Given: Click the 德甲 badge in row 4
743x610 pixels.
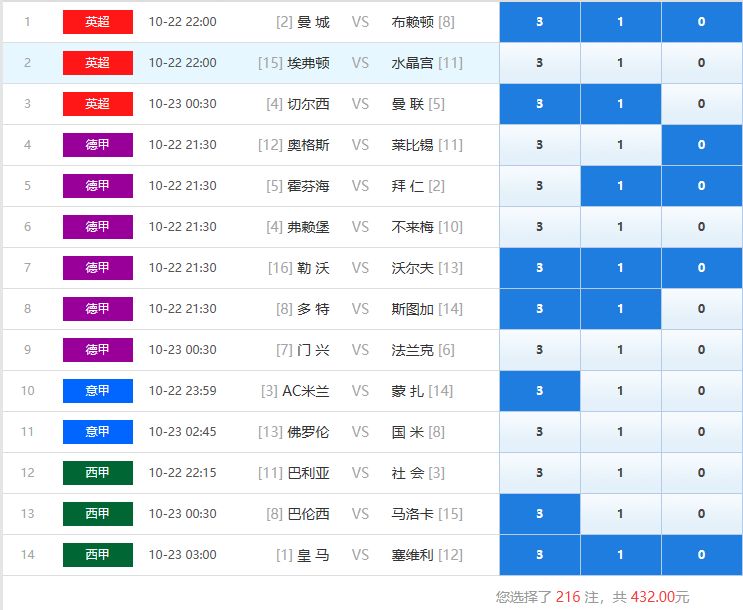Looking at the screenshot, I should coord(98,145).
